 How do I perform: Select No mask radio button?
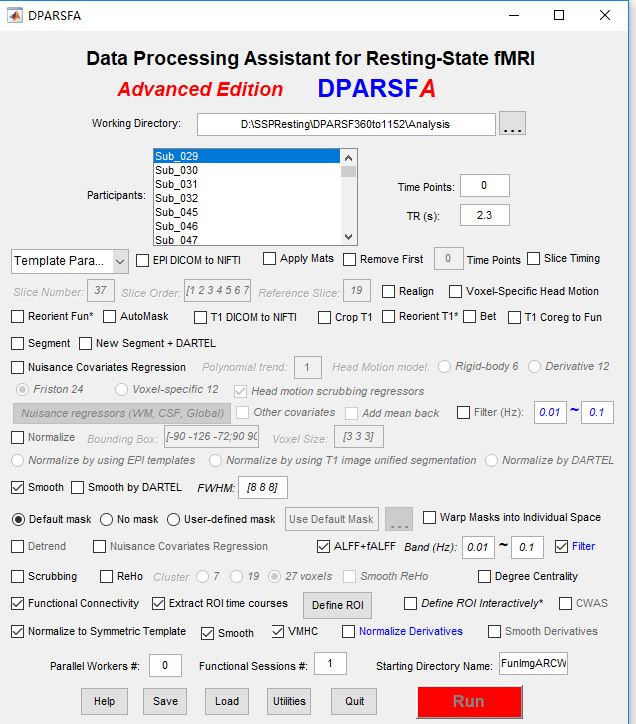coord(106,519)
